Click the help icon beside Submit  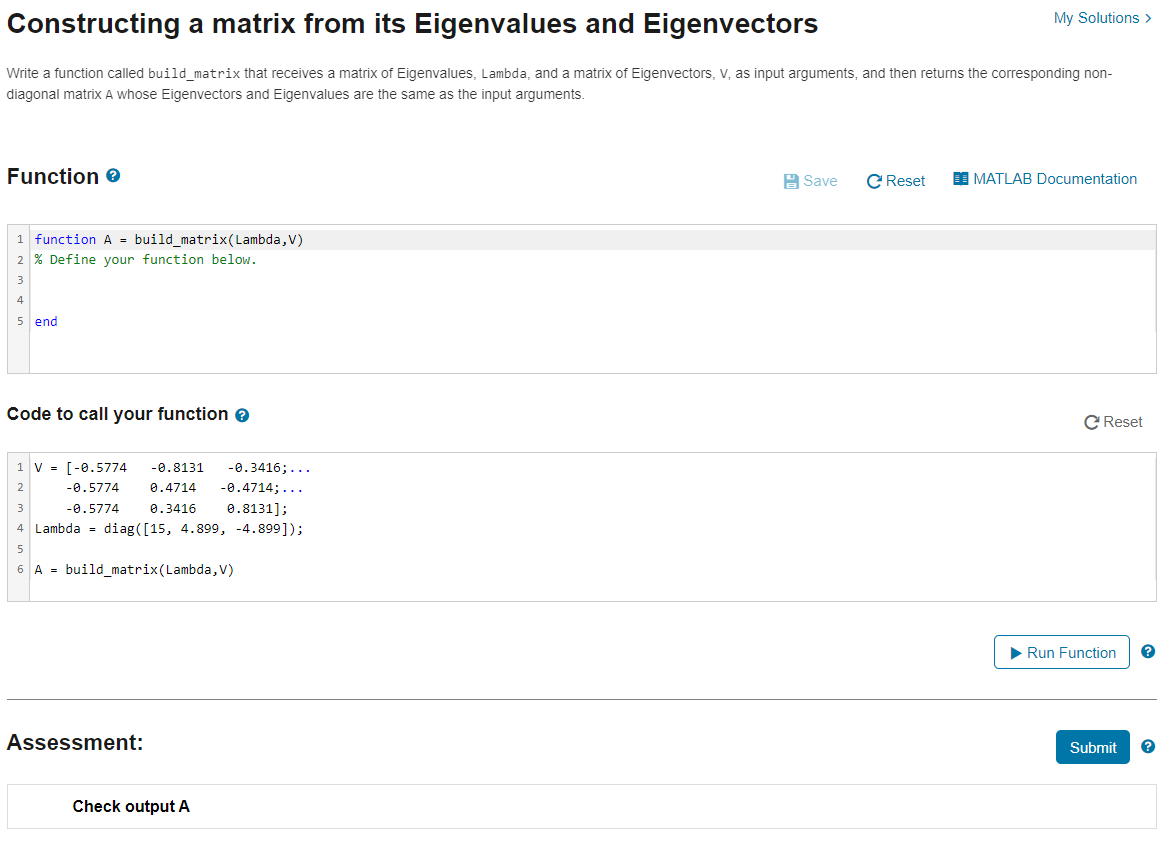[1148, 747]
